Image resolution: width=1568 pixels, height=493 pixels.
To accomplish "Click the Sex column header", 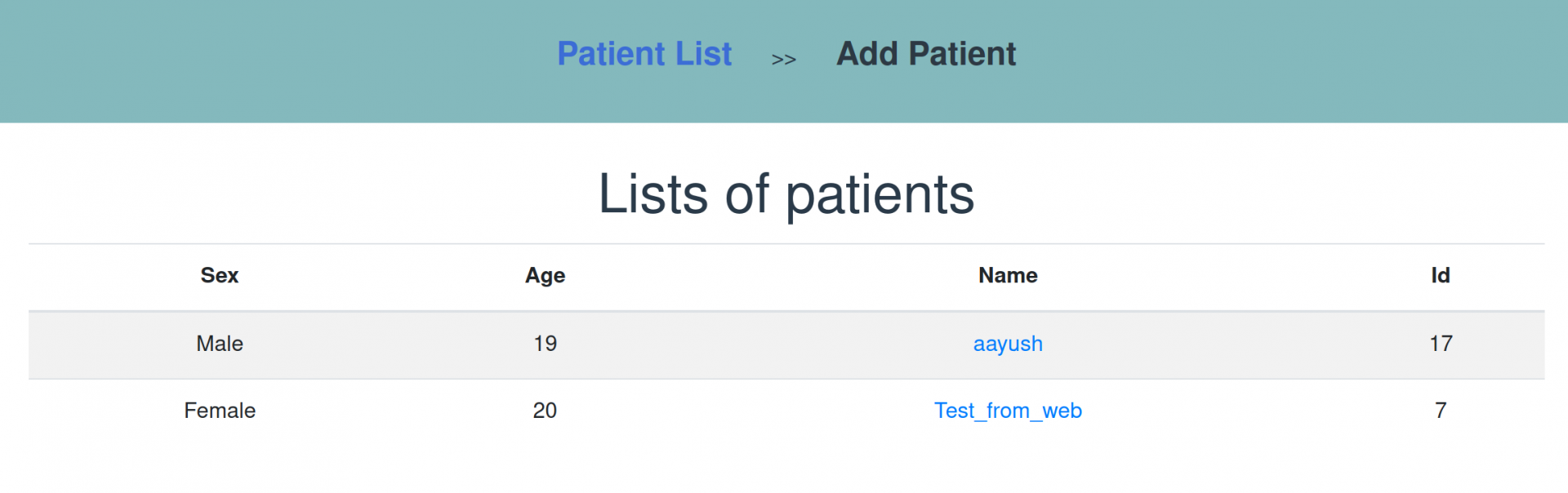I will [x=220, y=276].
